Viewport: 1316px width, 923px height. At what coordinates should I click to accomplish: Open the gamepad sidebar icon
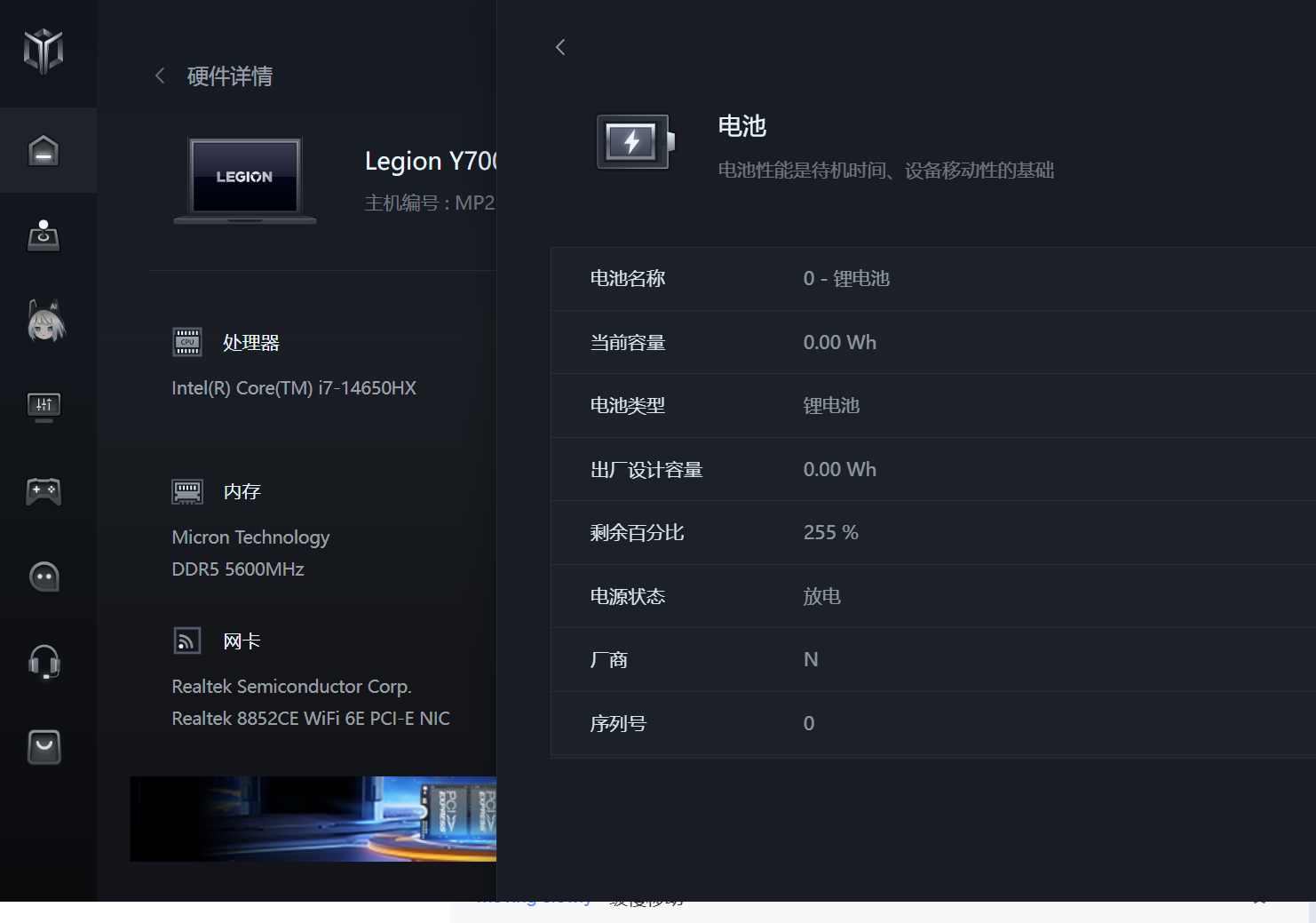pyautogui.click(x=44, y=491)
